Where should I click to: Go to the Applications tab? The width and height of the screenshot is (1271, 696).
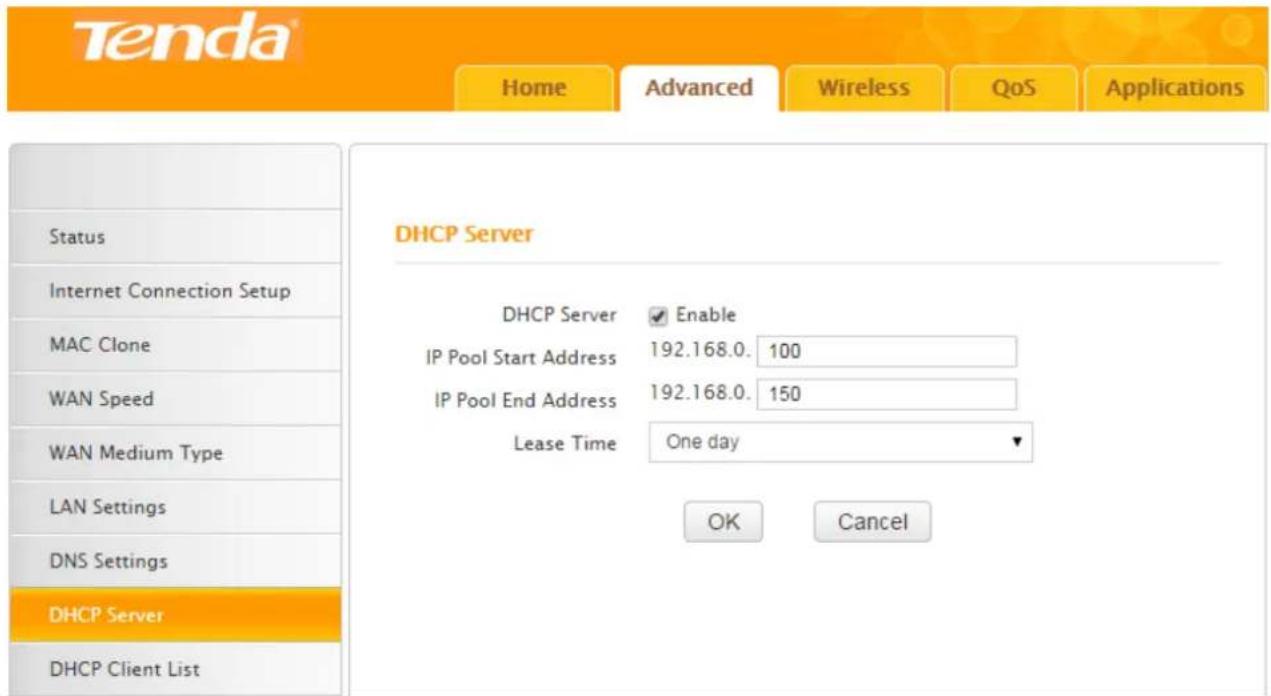click(1174, 88)
